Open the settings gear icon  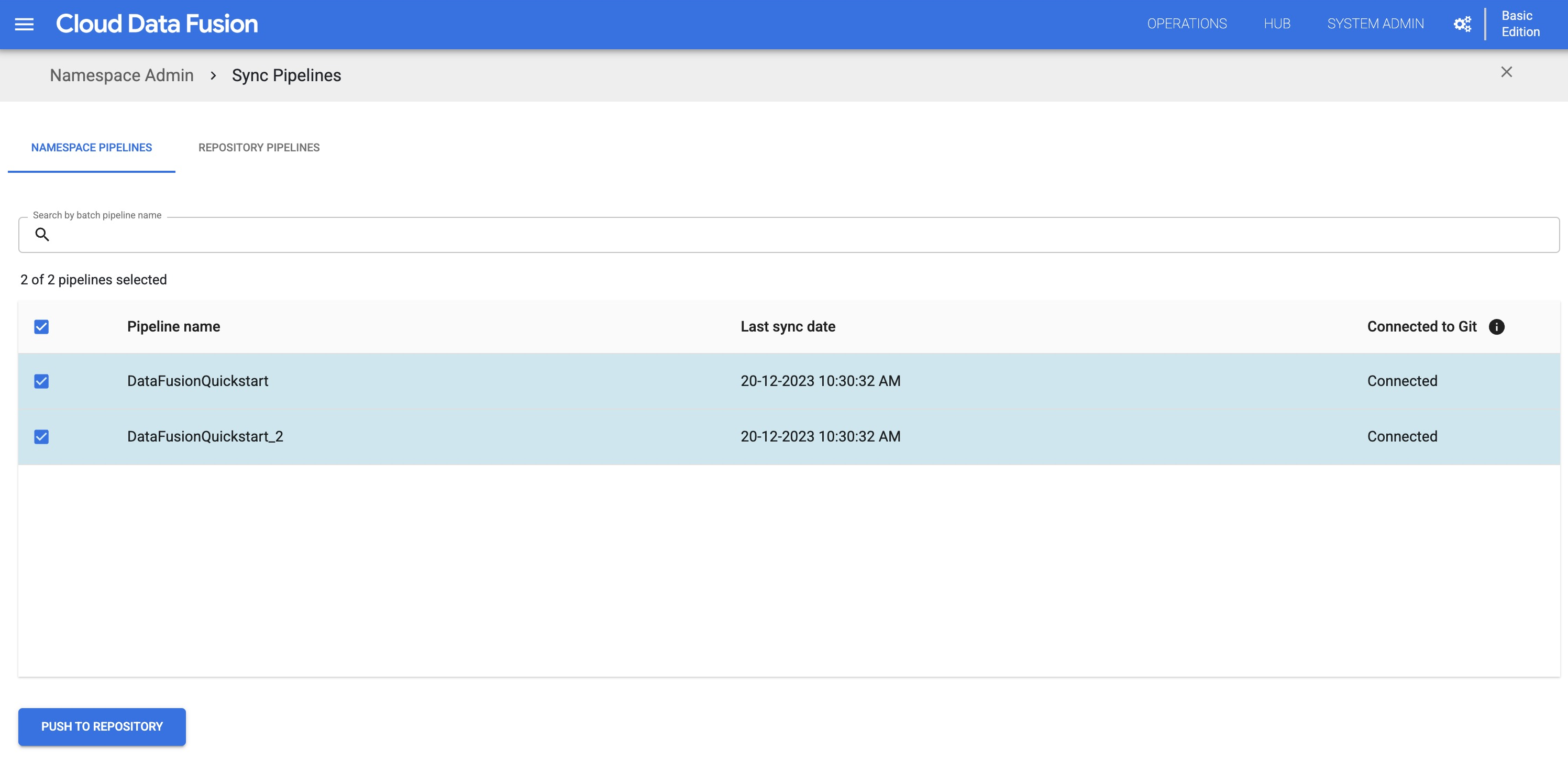[x=1462, y=24]
